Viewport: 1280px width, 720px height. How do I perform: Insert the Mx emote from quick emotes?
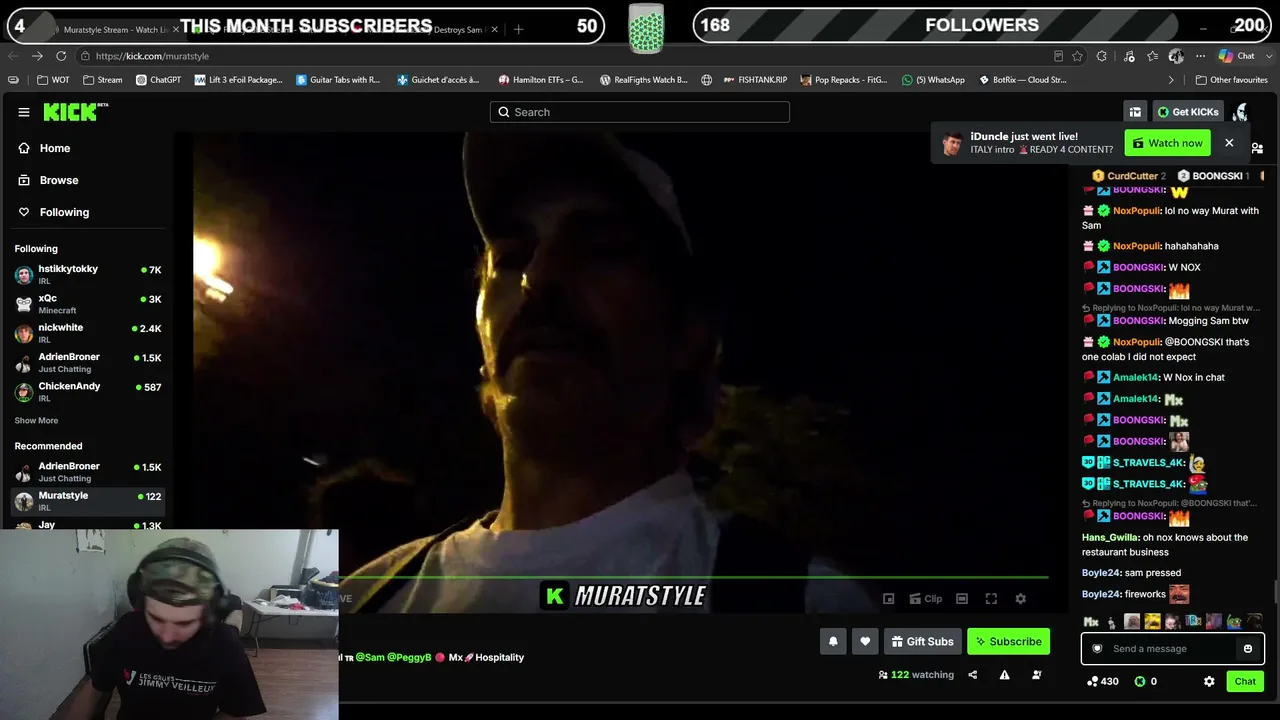click(x=1091, y=622)
